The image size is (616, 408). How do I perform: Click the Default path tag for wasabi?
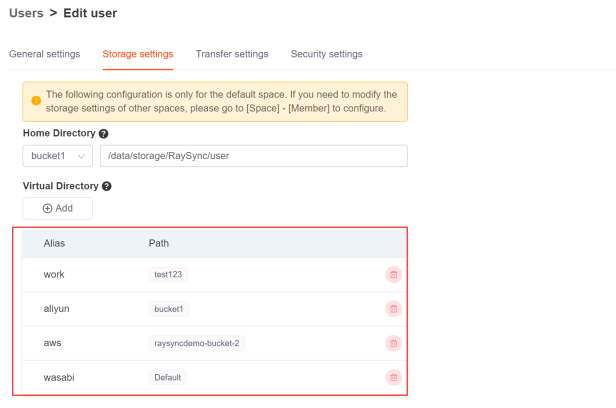tap(168, 377)
